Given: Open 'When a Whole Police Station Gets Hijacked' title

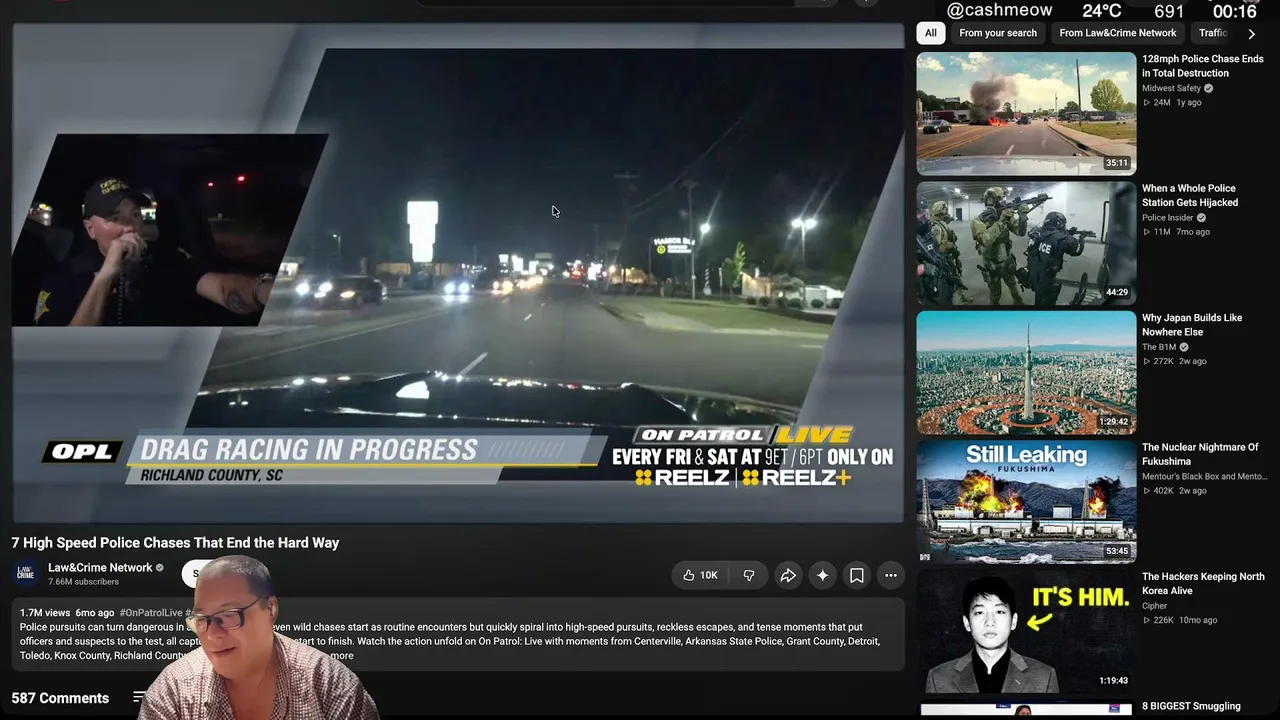Looking at the screenshot, I should (x=1190, y=195).
